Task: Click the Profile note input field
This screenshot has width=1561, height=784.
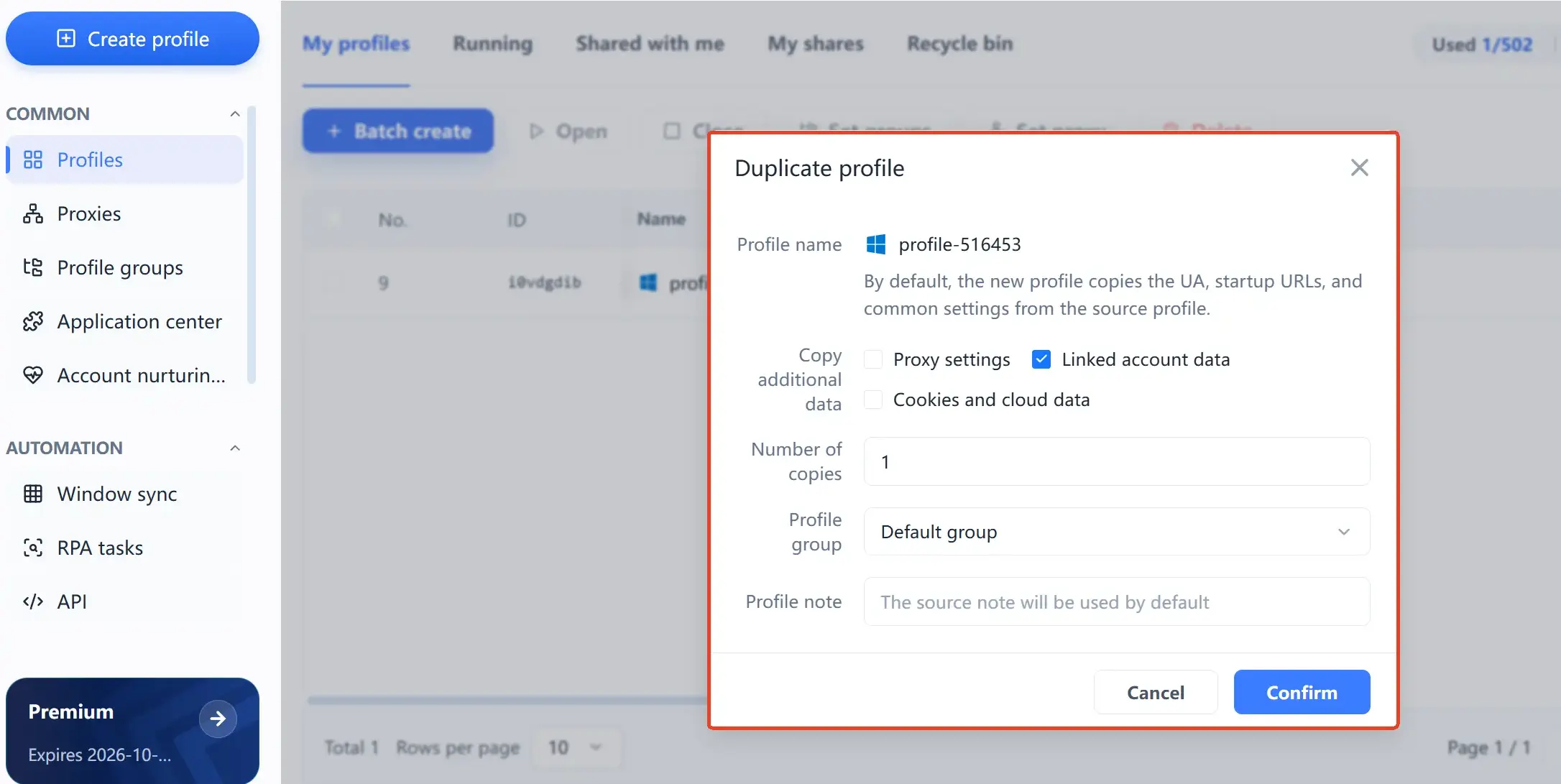Action: click(1116, 601)
